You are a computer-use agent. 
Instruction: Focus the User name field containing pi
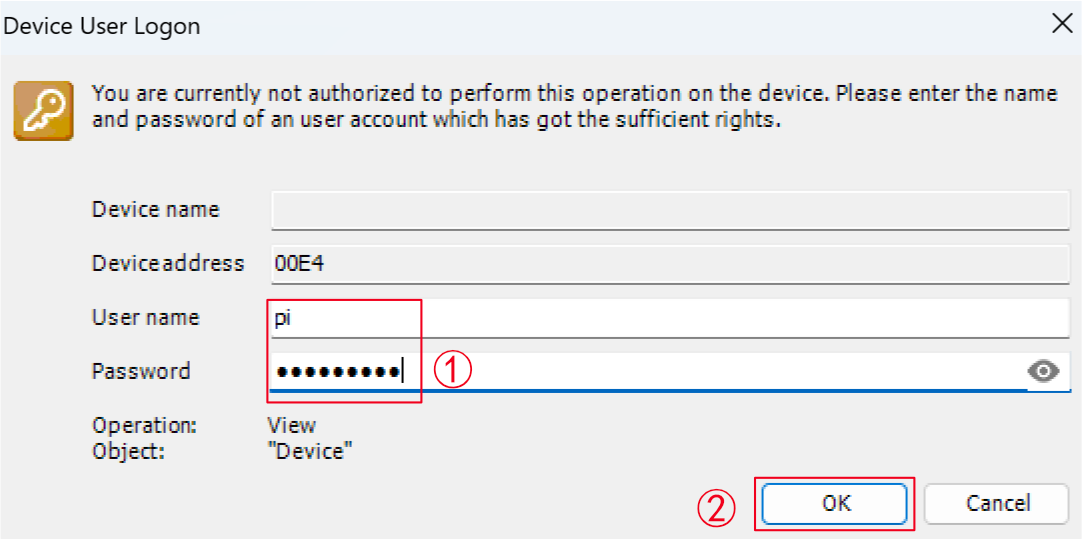click(x=669, y=318)
